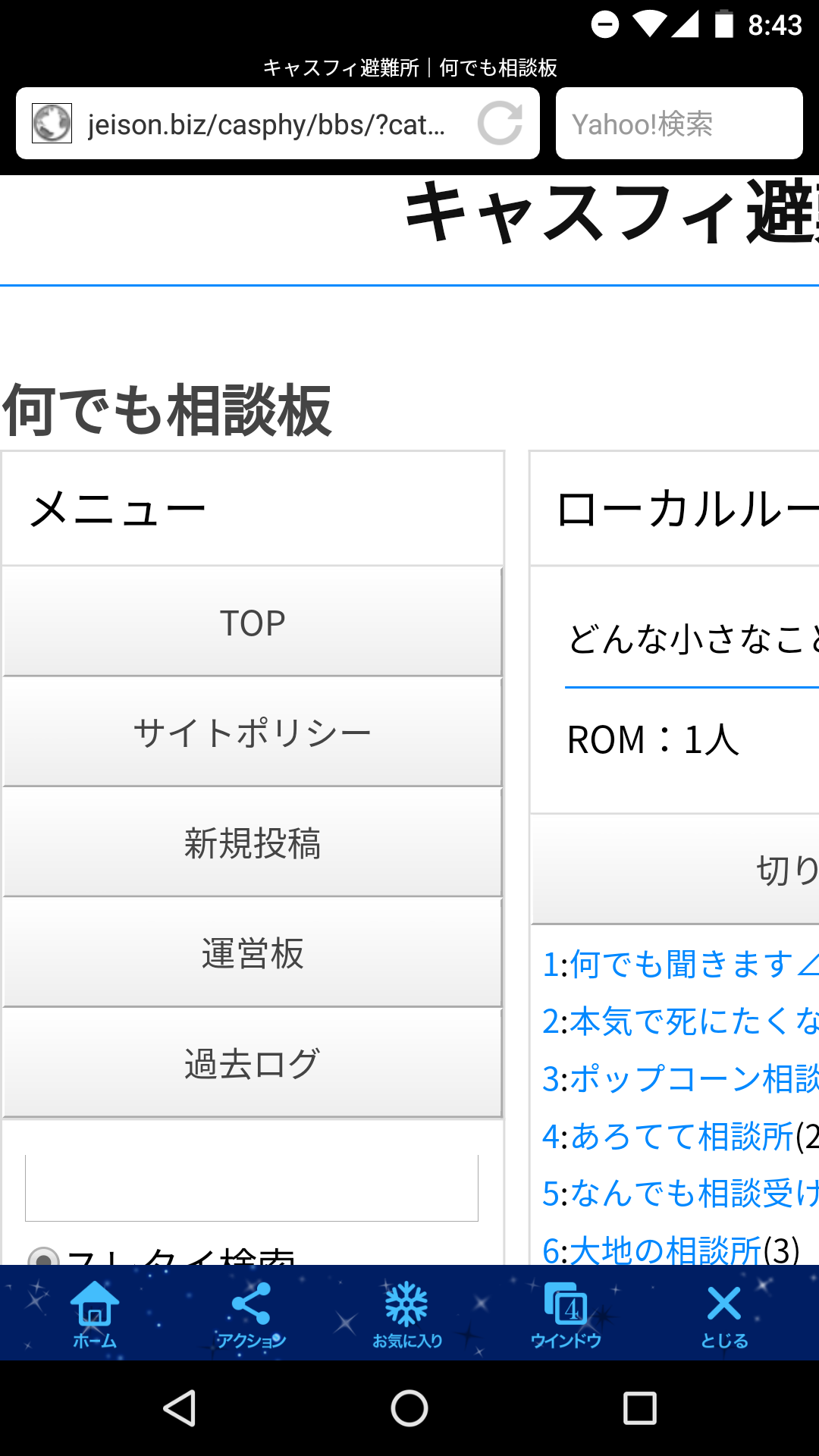Open the TOP menu item
This screenshot has height=1456, width=819.
253,623
